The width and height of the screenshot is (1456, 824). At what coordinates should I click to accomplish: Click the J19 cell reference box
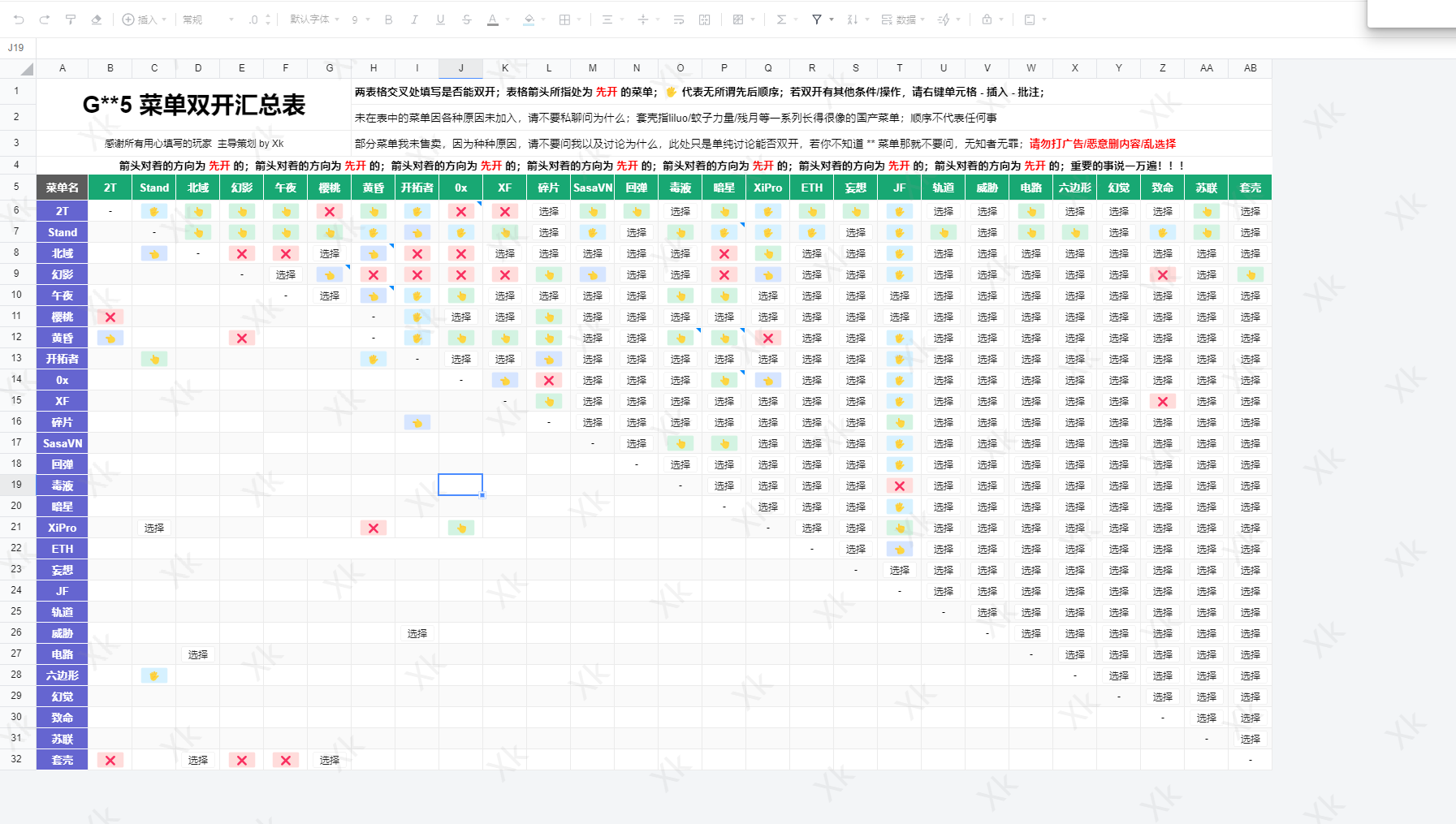(16, 48)
